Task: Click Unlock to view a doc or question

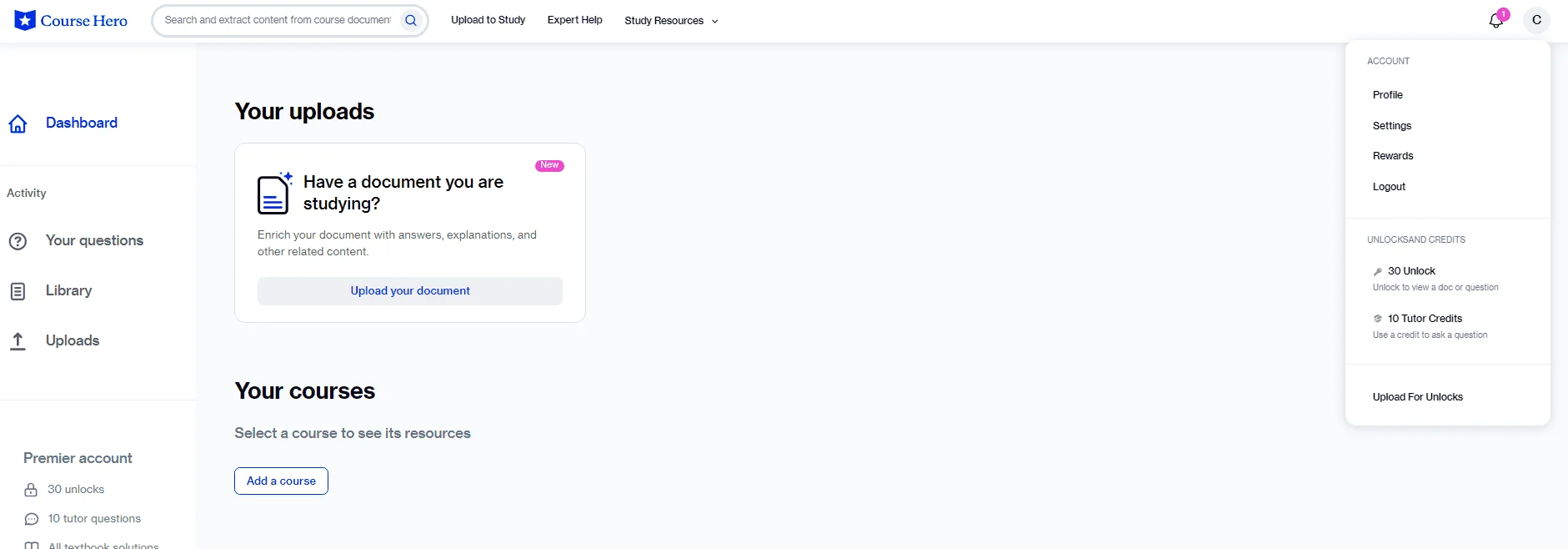Action: click(x=1435, y=288)
